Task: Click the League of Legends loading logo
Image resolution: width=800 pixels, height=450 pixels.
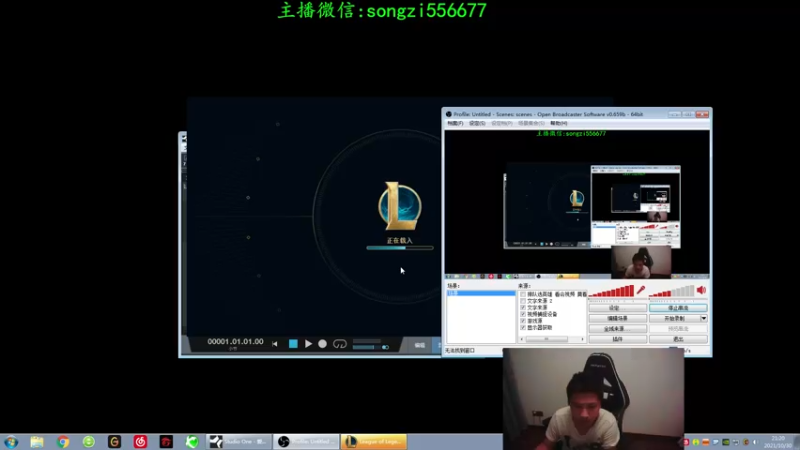Action: 400,206
